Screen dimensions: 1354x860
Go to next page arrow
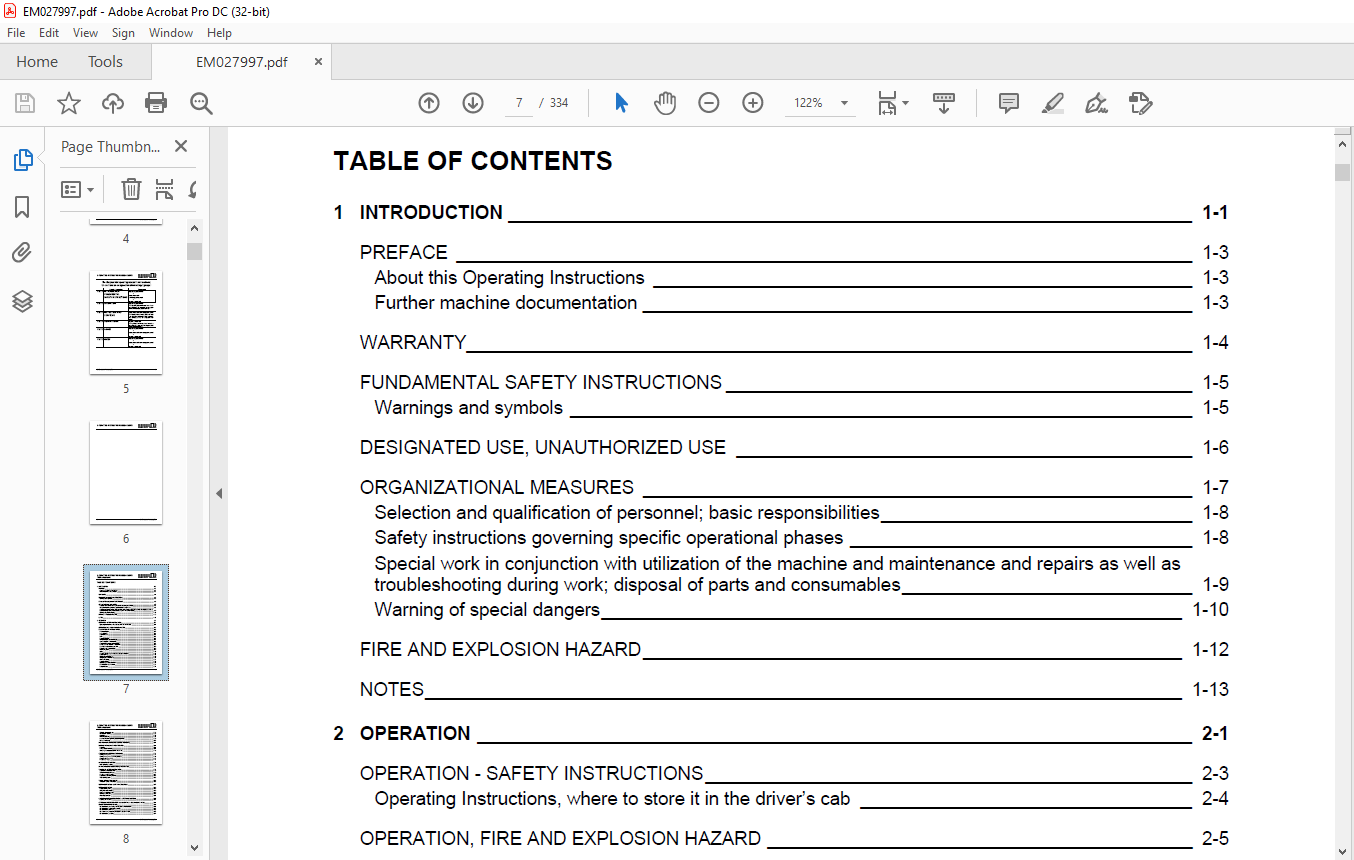[x=473, y=103]
